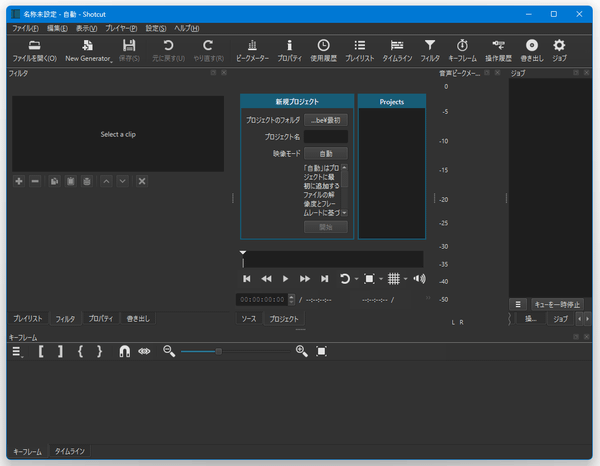Click the 保存 save toolbar icon
This screenshot has width=600, height=466.
point(129,51)
